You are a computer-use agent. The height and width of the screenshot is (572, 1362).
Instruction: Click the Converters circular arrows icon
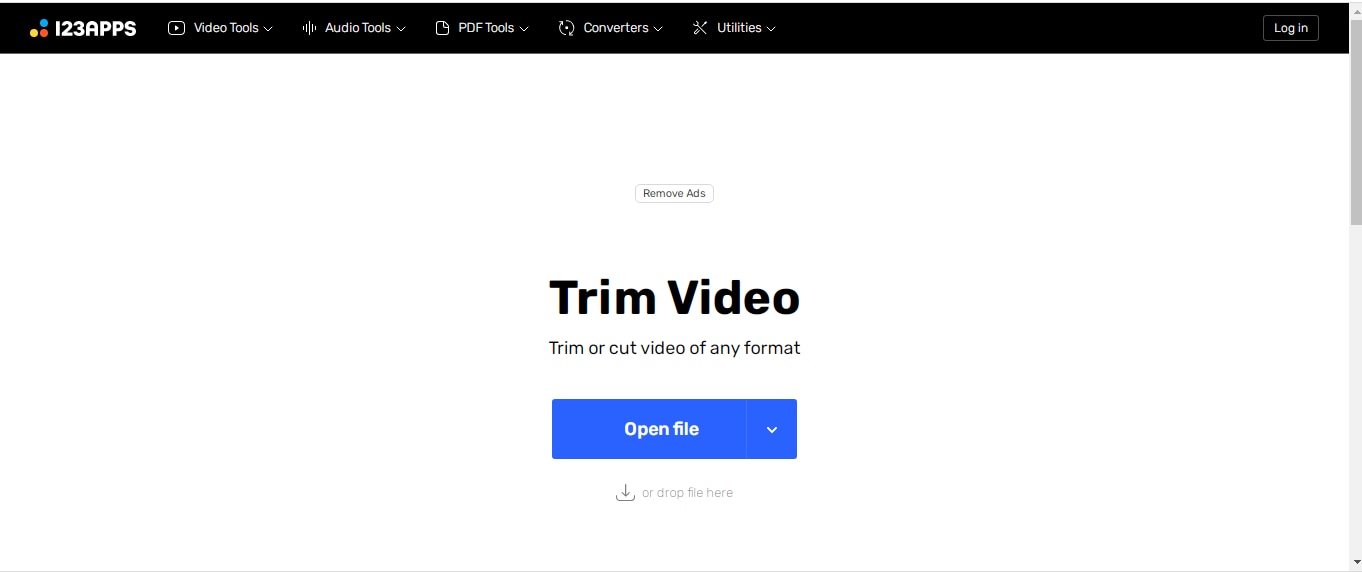(566, 28)
